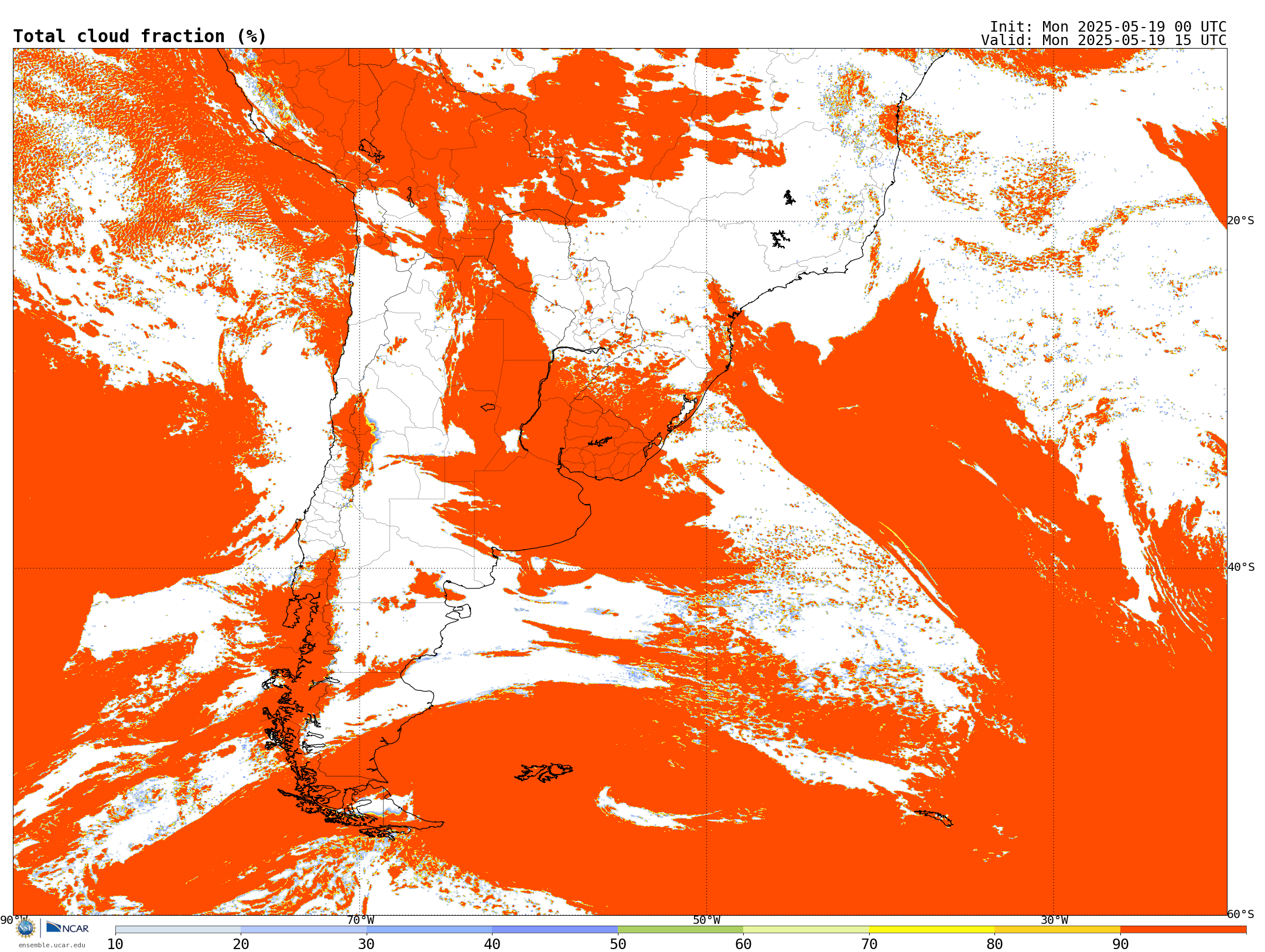The height and width of the screenshot is (952, 1265).
Task: Click the '60°S' latitude label
Action: tap(1241, 914)
